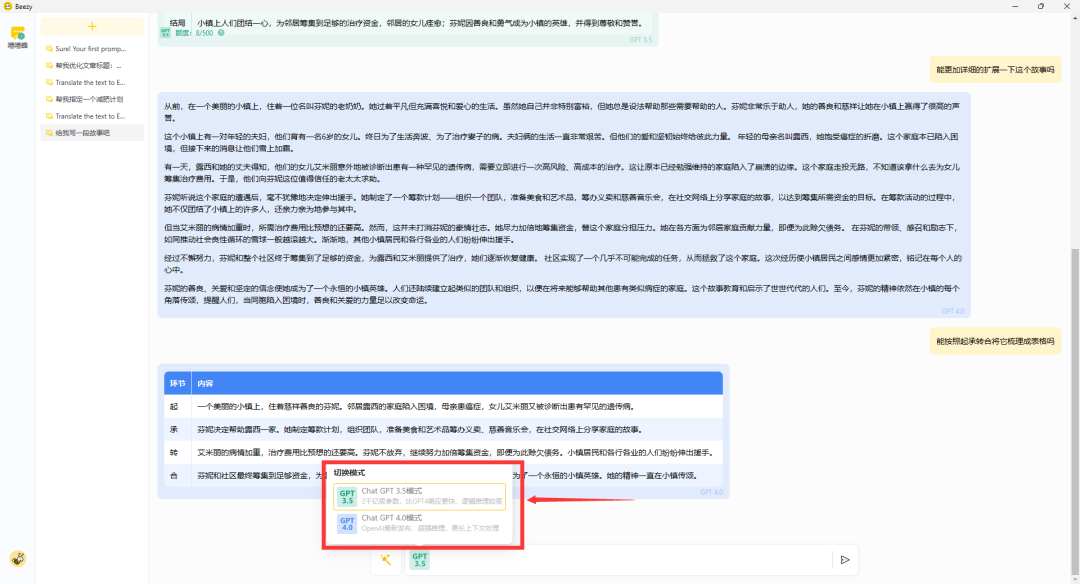Click the GPT 4.0 icon in mode switch menu
The width and height of the screenshot is (1080, 584).
click(347, 525)
